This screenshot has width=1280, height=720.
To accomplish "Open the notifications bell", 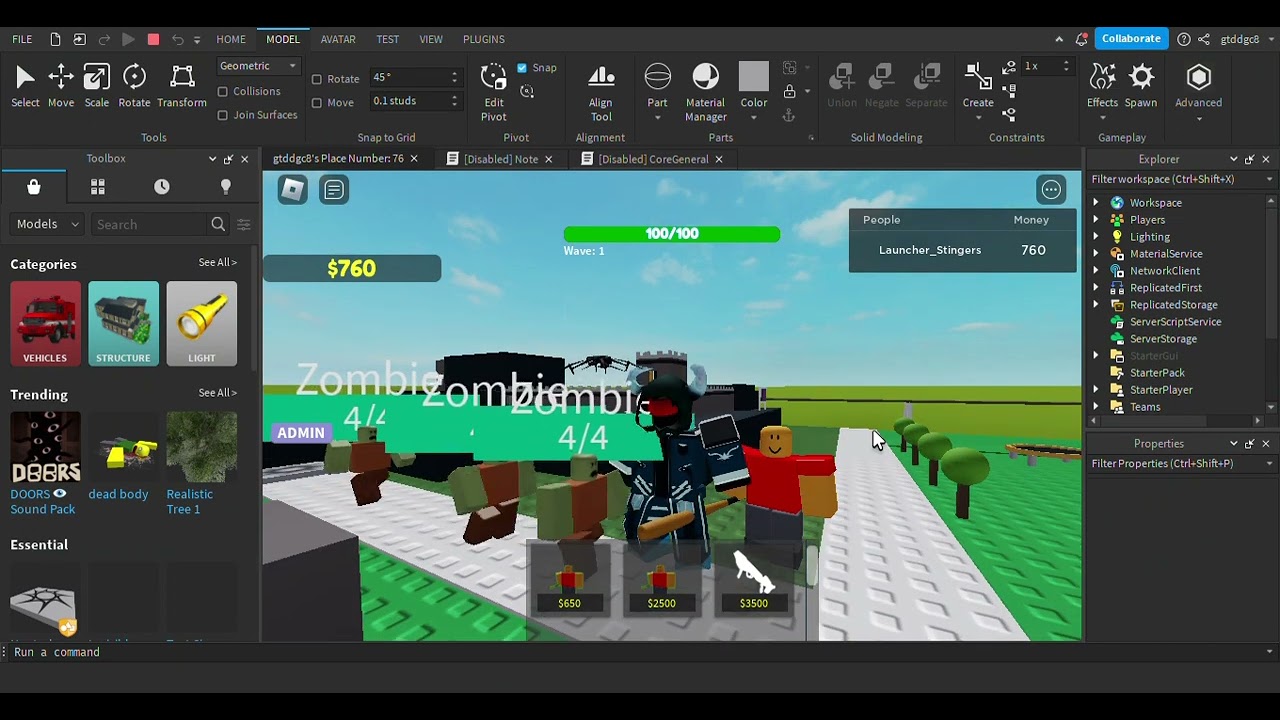I will tap(1081, 39).
